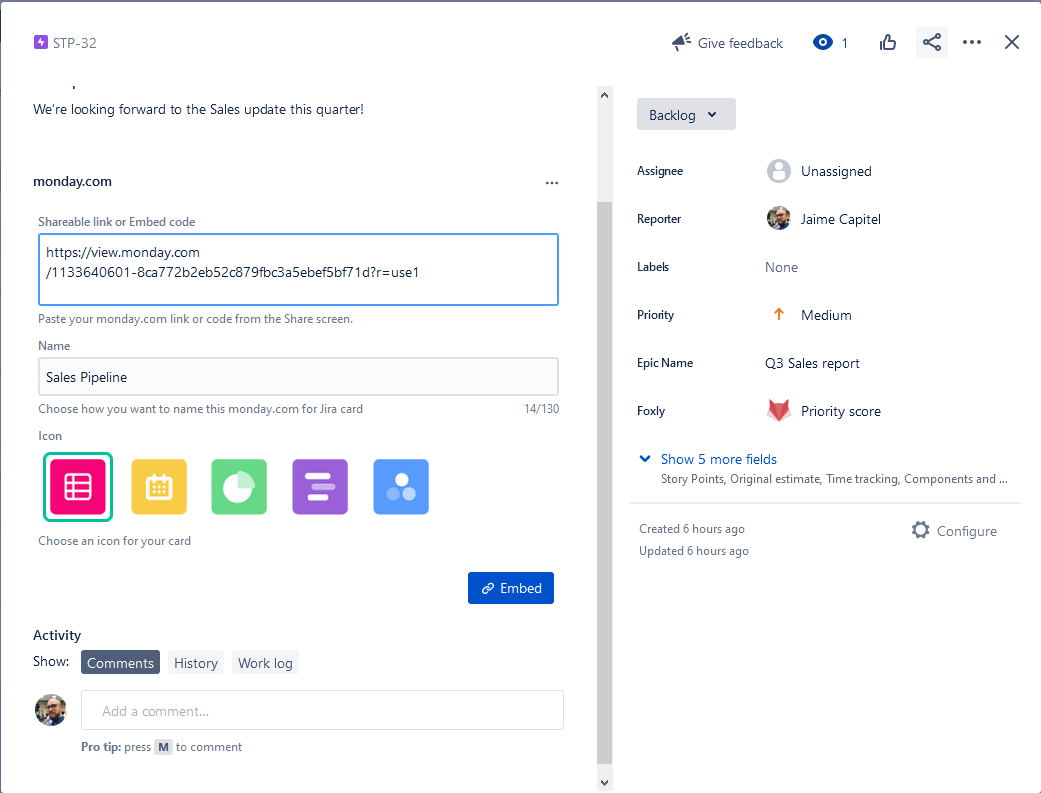Click the Configure gear icon
The image size is (1041, 793).
click(x=920, y=530)
